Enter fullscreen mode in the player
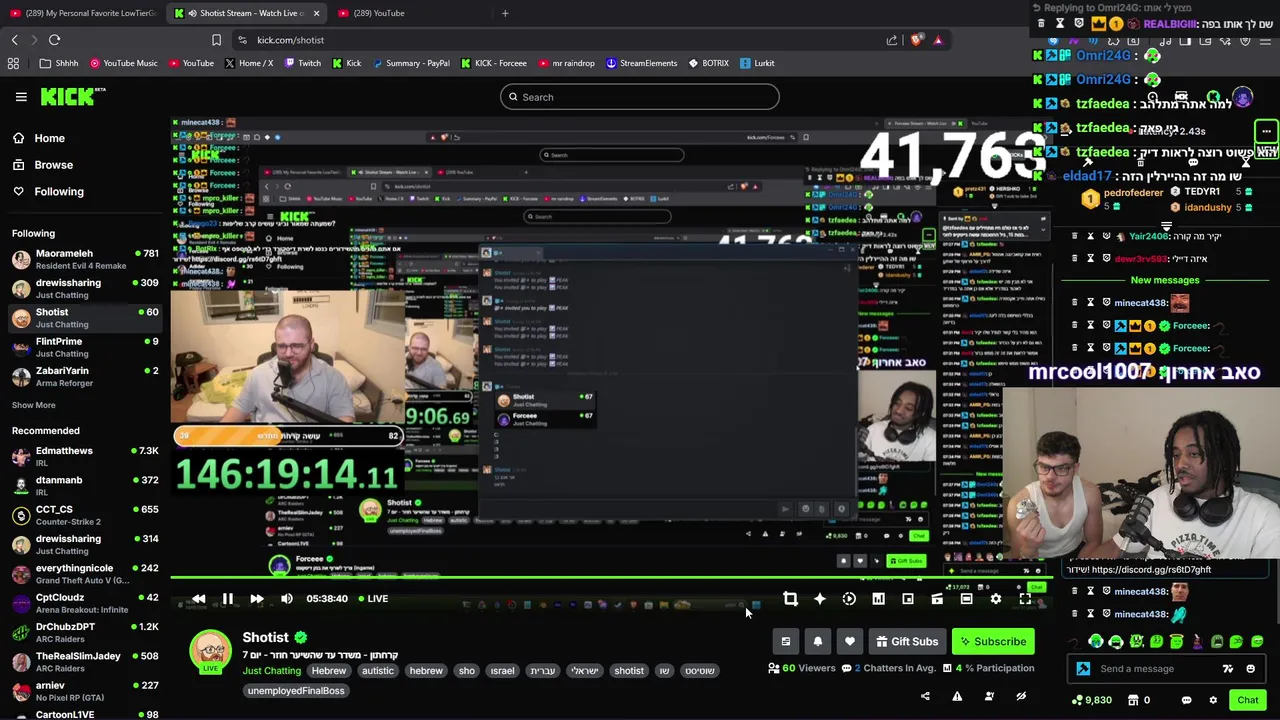1280x720 pixels. (x=1025, y=599)
